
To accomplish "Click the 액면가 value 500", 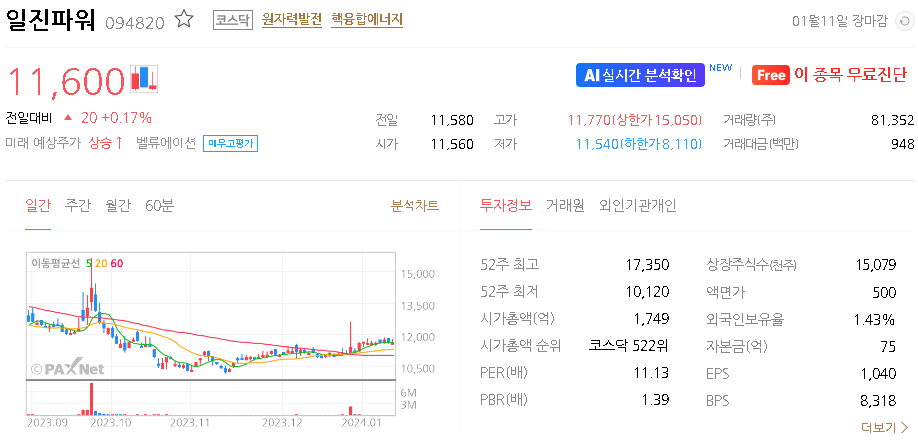I will (885, 291).
